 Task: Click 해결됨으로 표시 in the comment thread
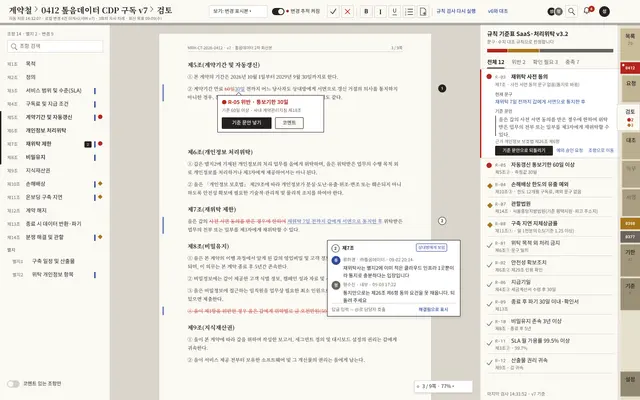[x=433, y=309]
